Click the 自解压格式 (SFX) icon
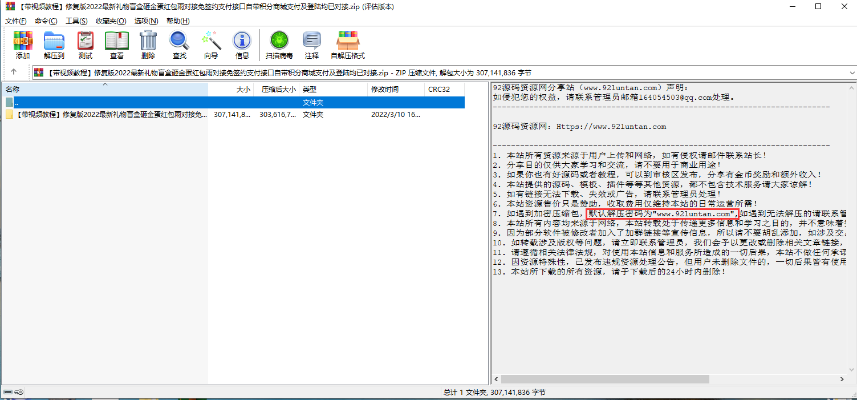 pyautogui.click(x=350, y=45)
